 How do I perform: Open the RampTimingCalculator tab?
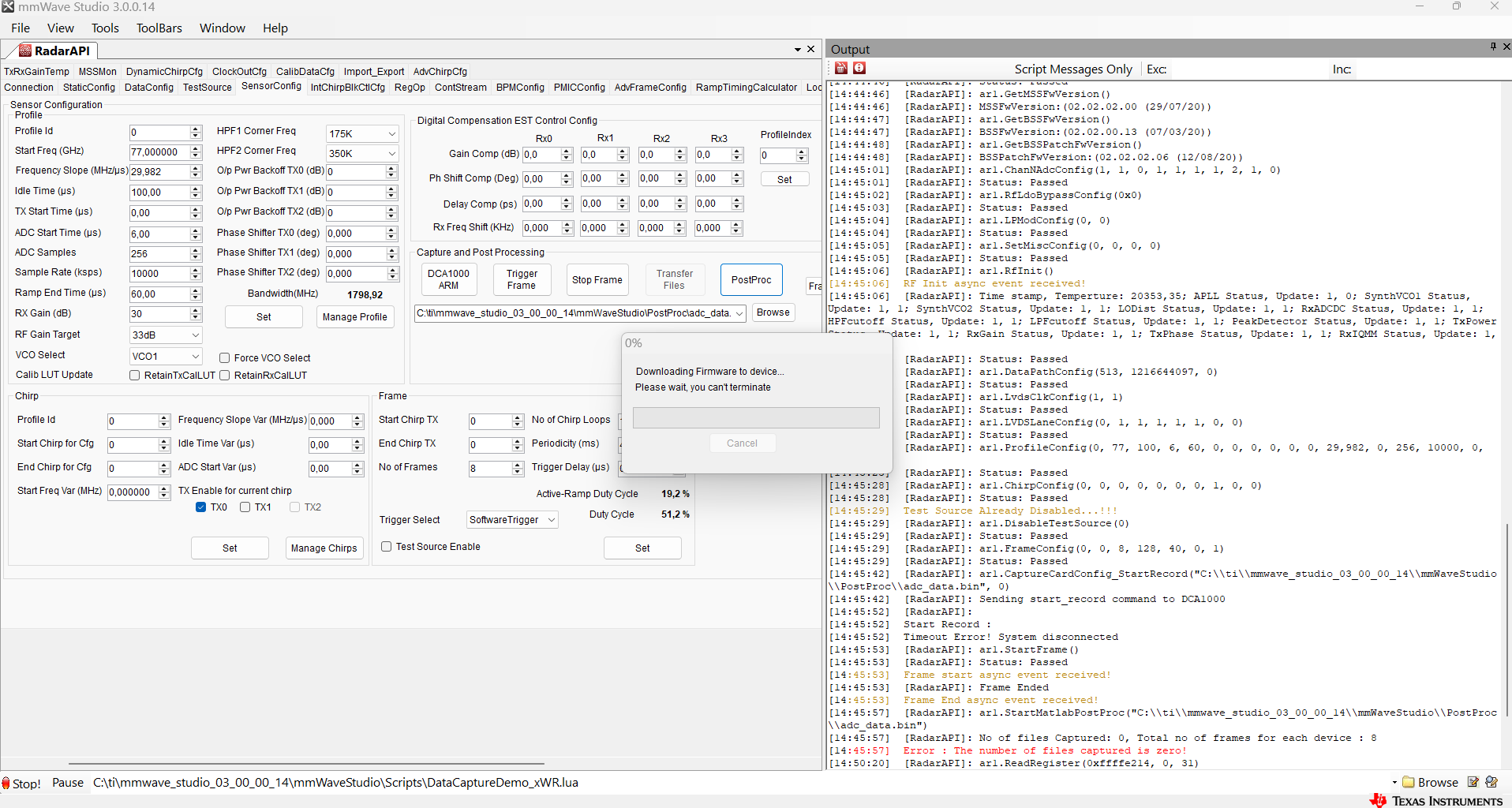[747, 88]
